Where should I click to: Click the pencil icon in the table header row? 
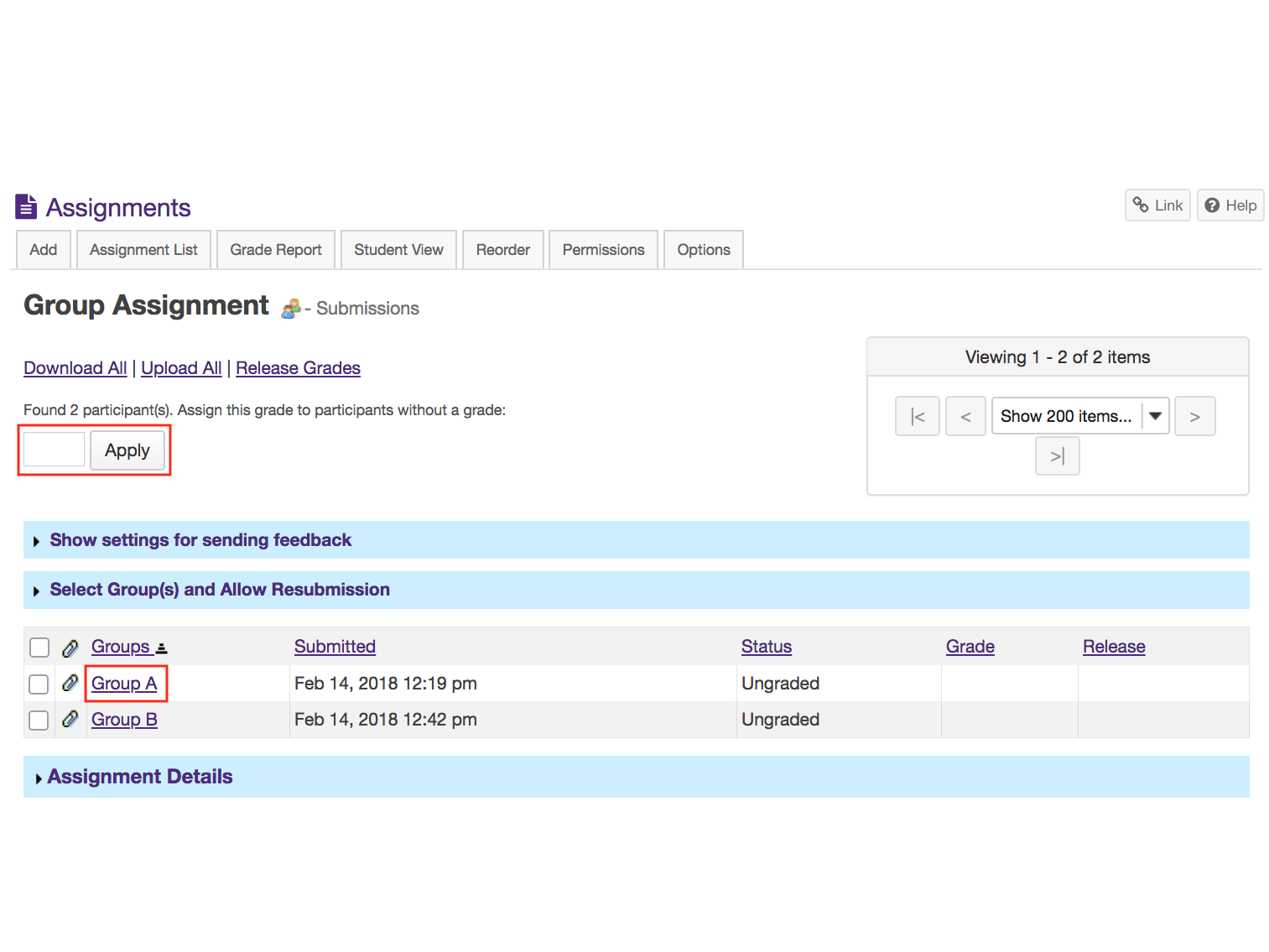coord(70,647)
